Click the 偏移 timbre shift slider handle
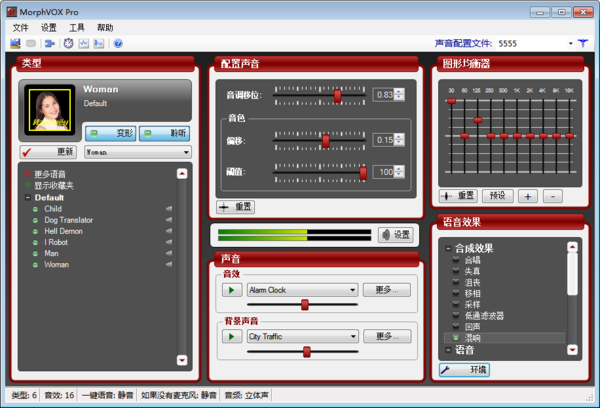The height and width of the screenshot is (408, 600). click(x=326, y=141)
